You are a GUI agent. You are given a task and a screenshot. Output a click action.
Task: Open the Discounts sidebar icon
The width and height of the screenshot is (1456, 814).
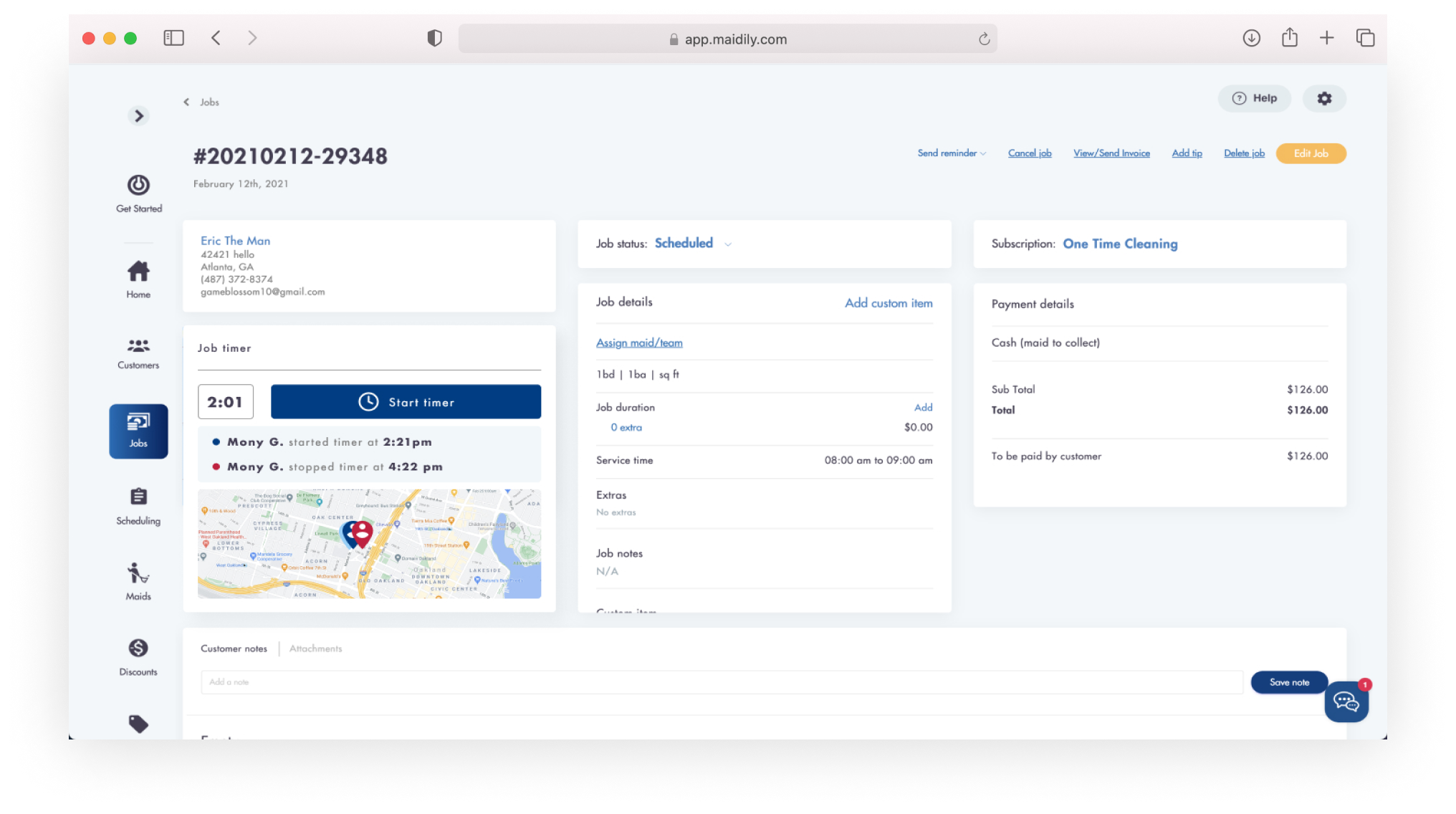tap(138, 657)
